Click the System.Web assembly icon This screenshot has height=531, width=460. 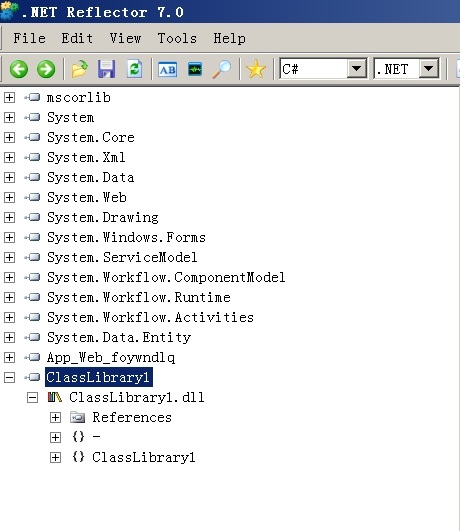coord(33,197)
